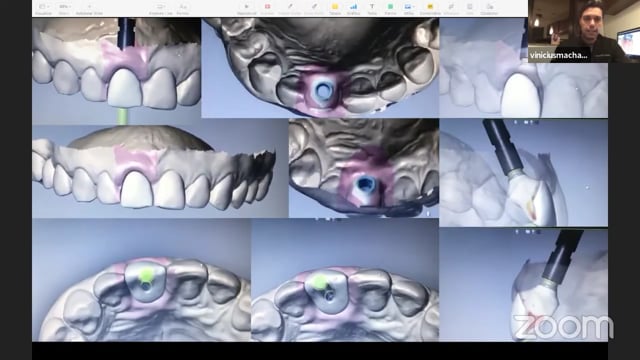Open the Zoom percentage dropdown
This screenshot has width=640, height=360.
64,7
